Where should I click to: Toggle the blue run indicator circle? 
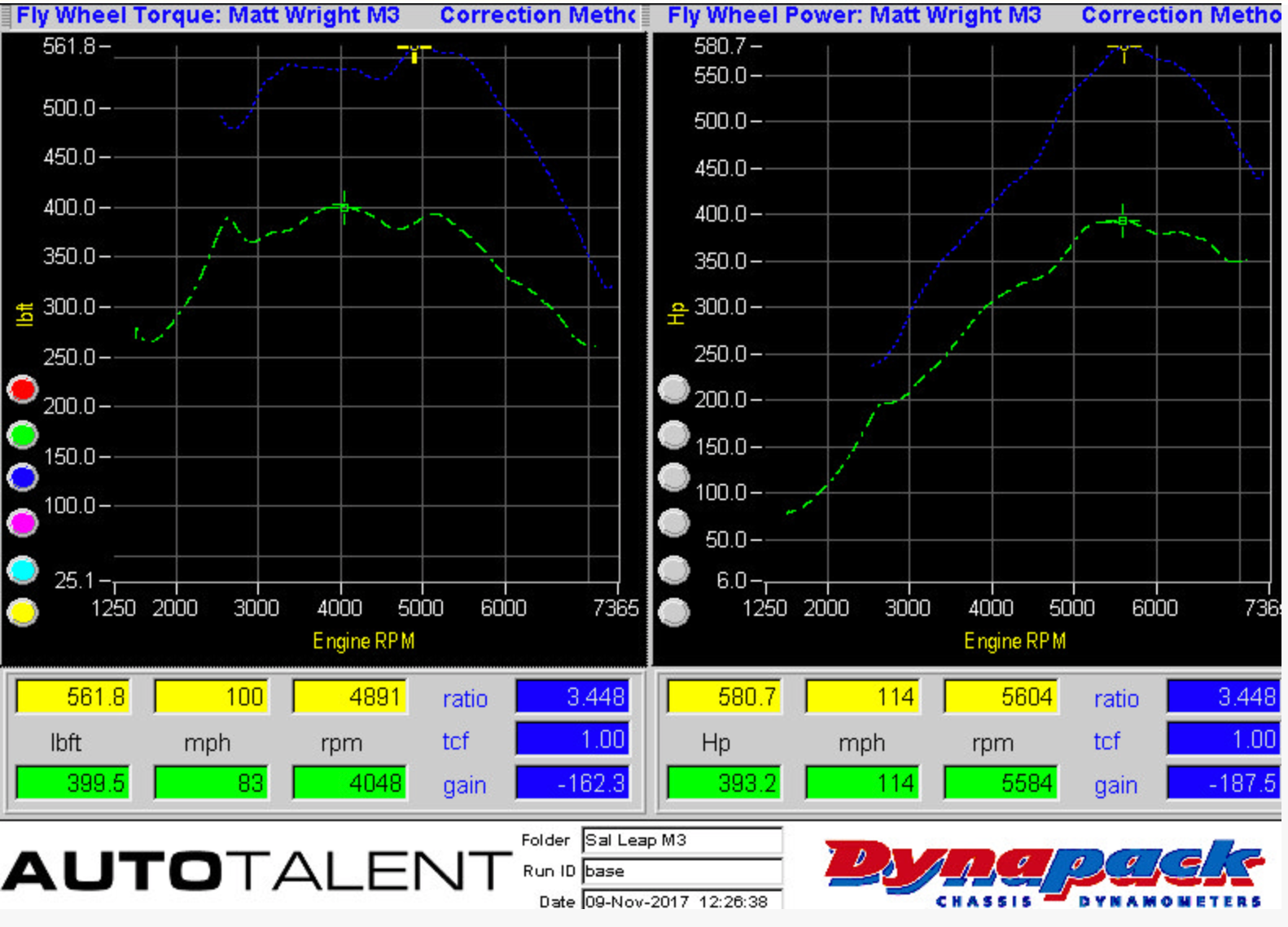point(23,478)
